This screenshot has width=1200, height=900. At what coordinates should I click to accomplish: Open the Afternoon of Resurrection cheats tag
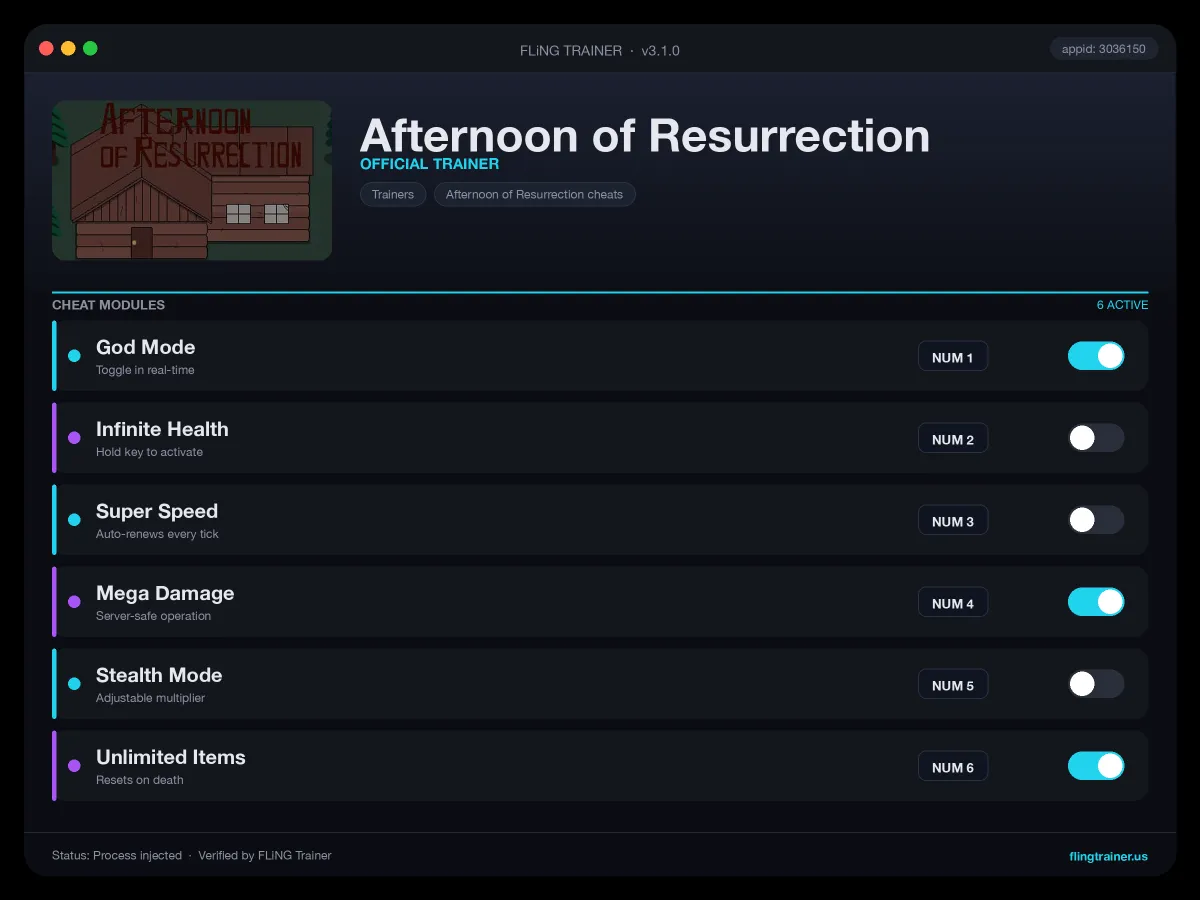click(534, 194)
